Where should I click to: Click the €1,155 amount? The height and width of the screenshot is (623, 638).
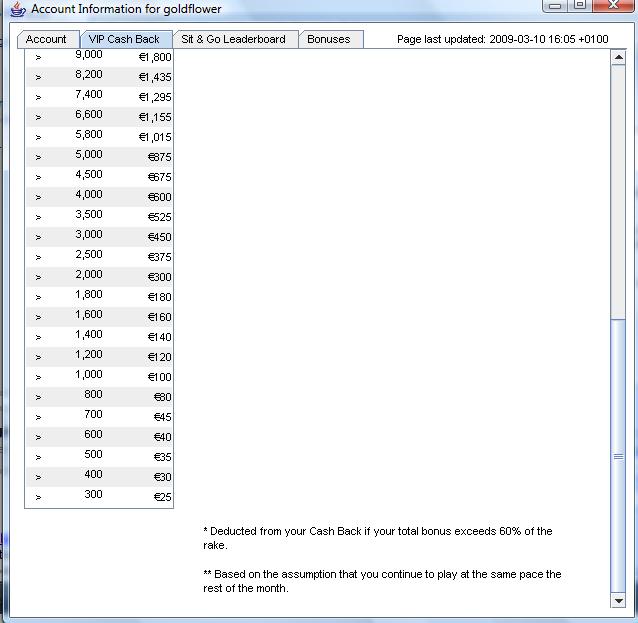[x=155, y=117]
